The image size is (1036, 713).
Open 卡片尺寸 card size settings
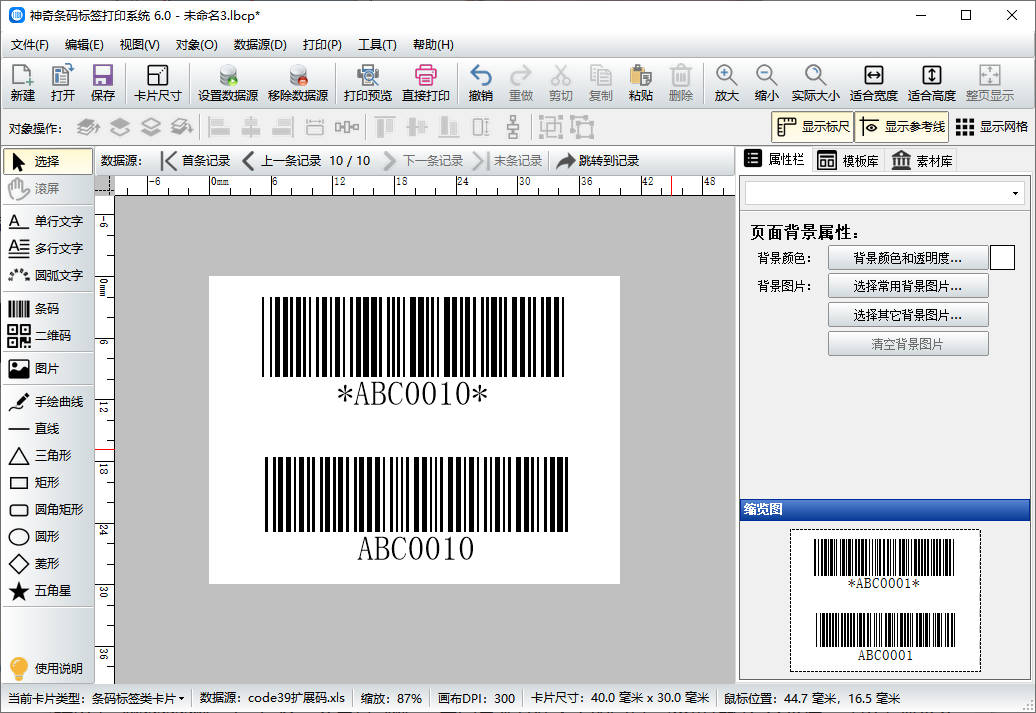[x=157, y=83]
